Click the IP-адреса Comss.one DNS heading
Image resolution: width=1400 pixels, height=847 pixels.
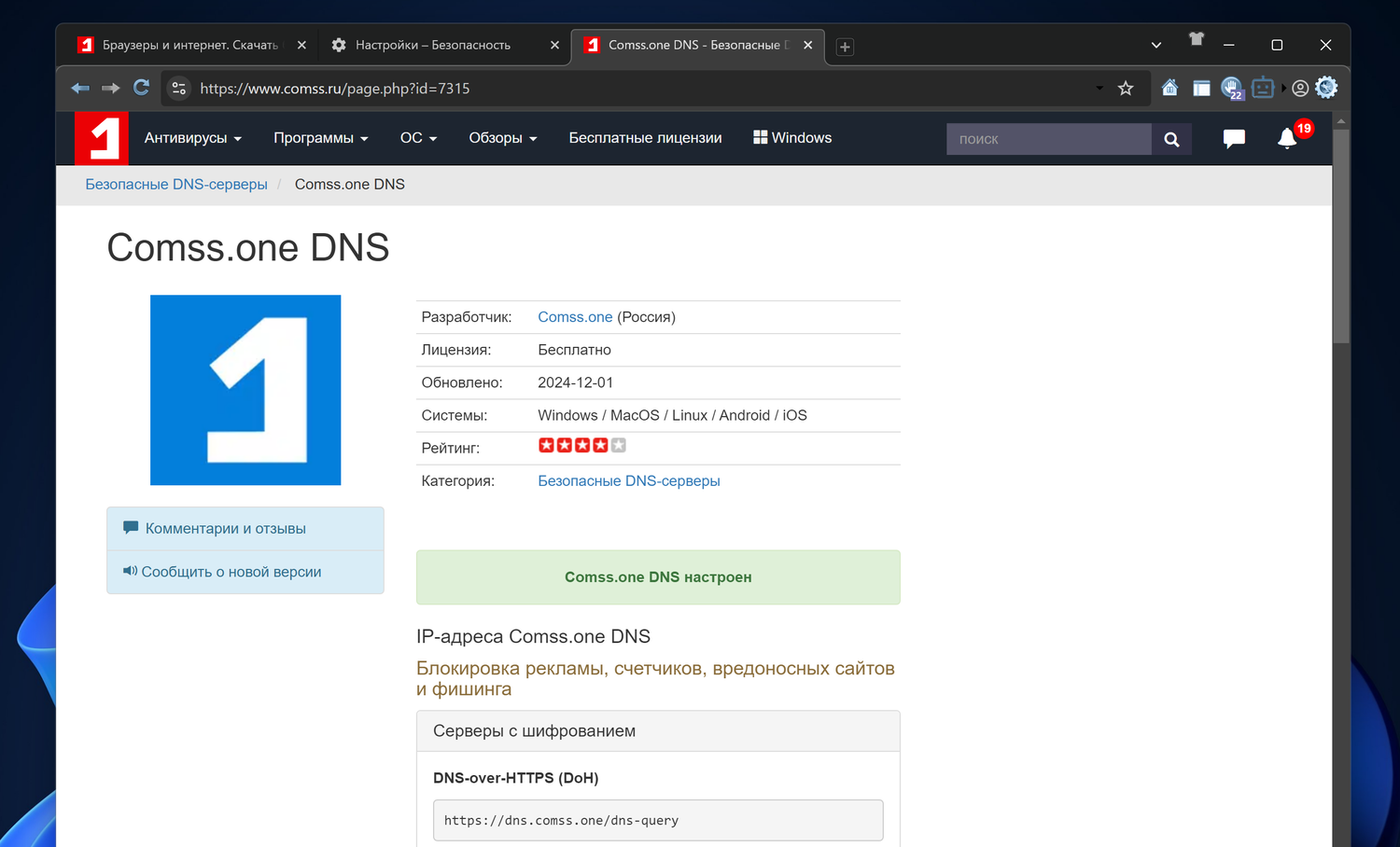coord(533,637)
